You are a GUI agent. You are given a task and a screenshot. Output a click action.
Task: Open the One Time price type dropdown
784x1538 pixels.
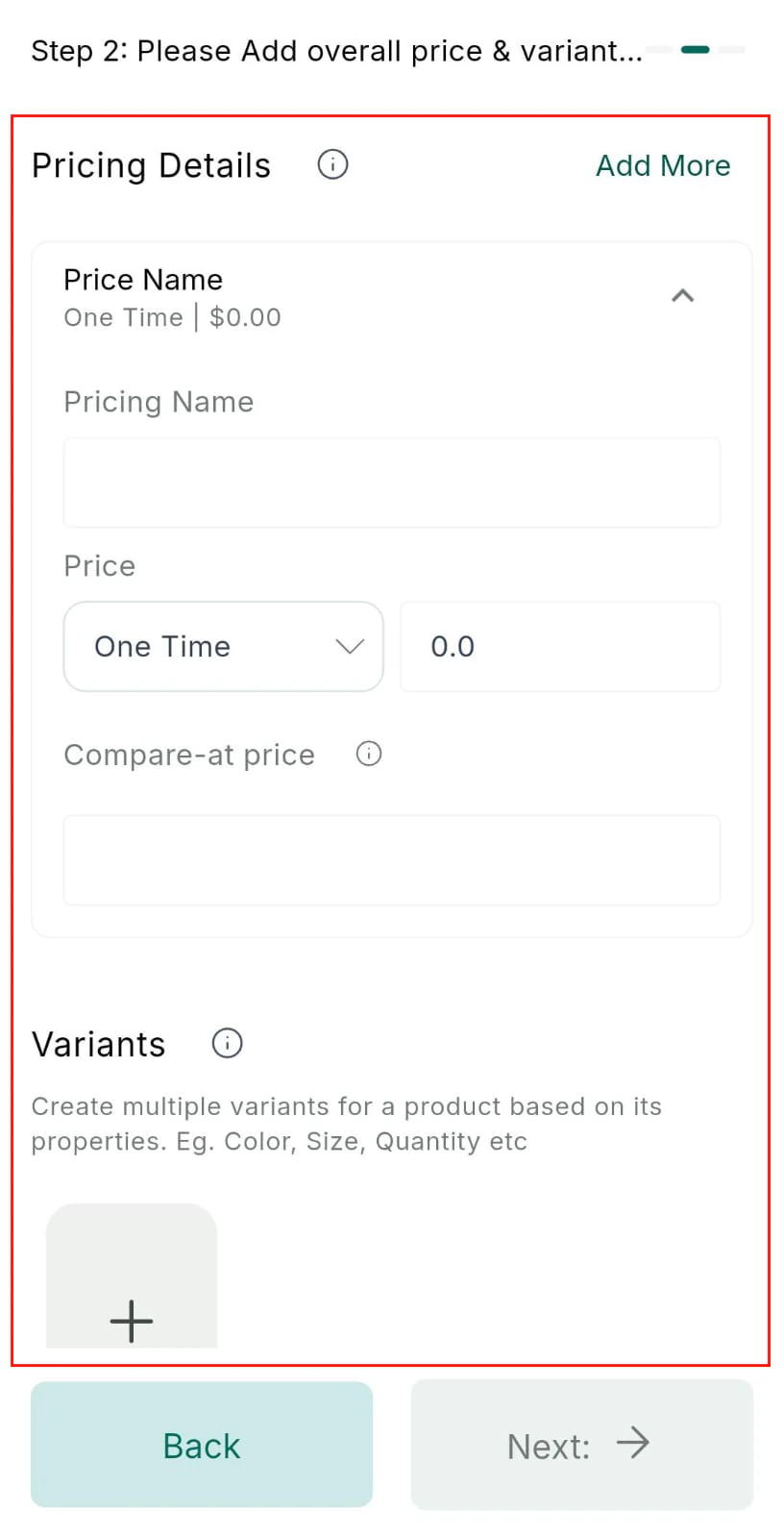pos(223,646)
